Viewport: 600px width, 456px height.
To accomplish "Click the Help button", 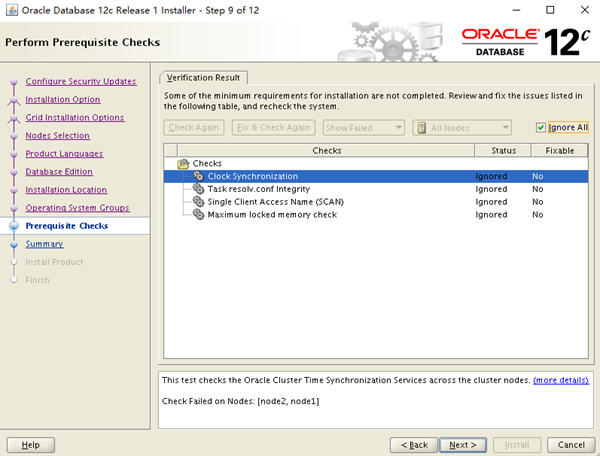I will click(x=31, y=445).
